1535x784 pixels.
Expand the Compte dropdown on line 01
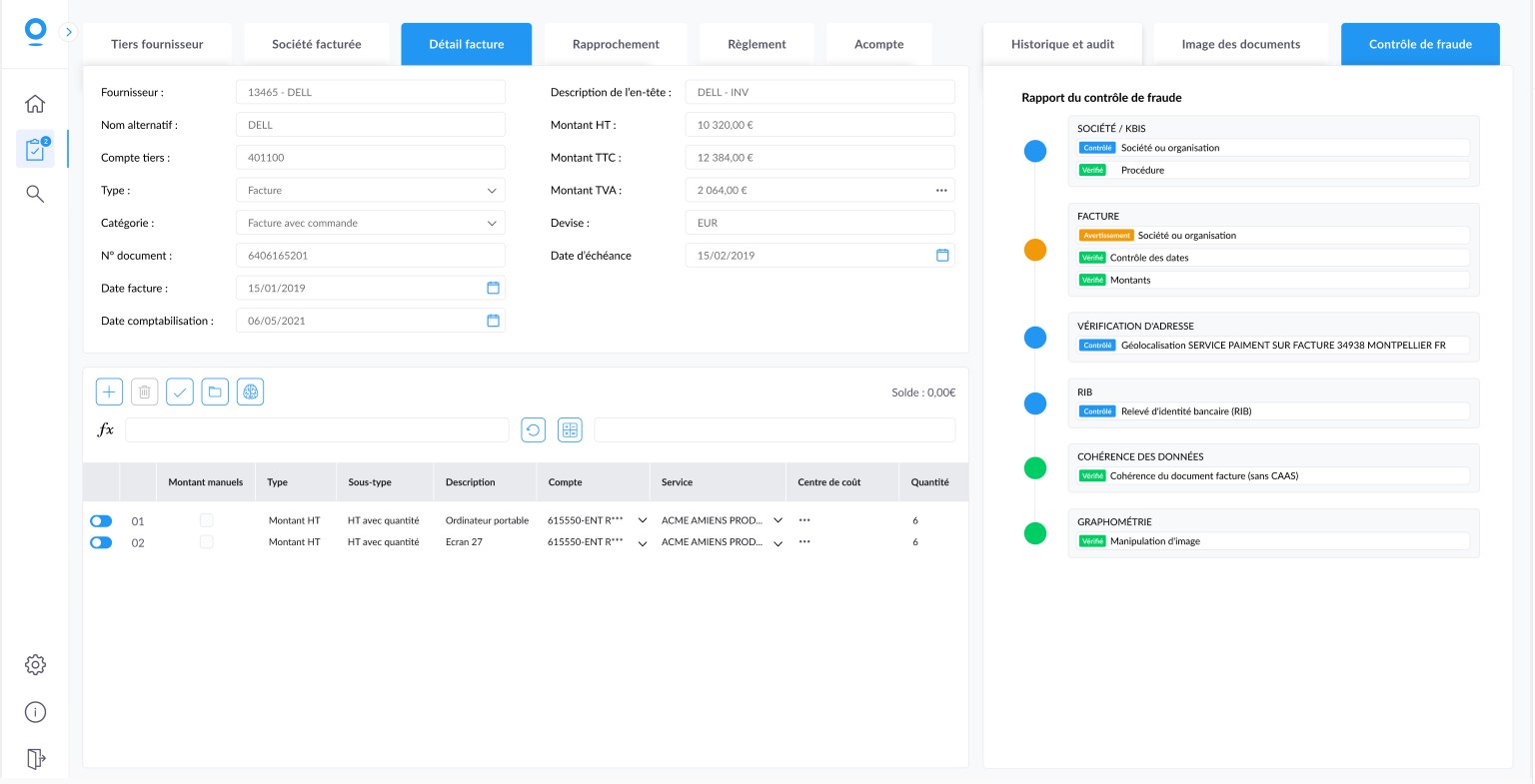pos(643,520)
